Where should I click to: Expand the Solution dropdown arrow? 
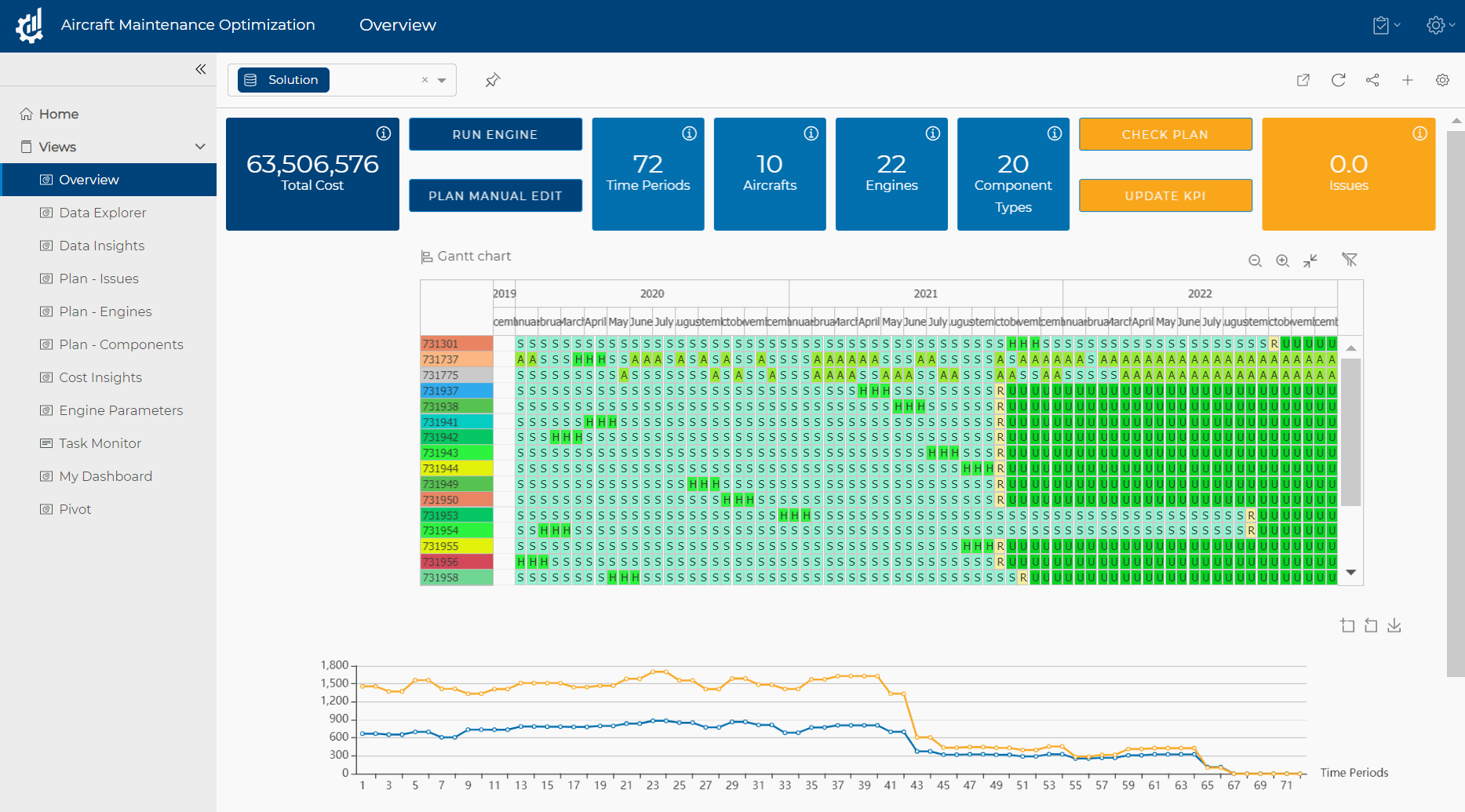pyautogui.click(x=443, y=80)
